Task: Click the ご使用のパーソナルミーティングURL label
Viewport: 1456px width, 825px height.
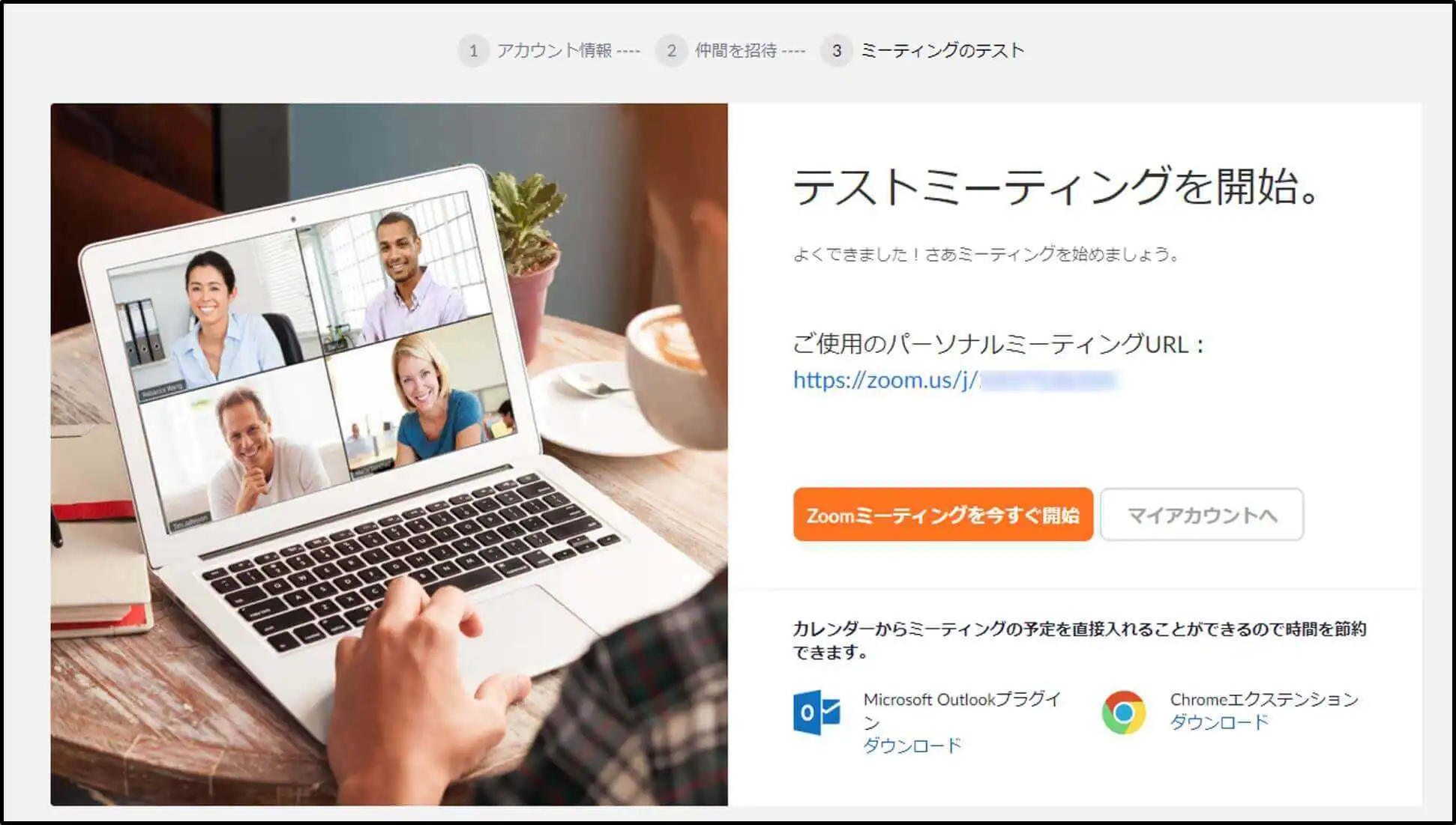Action: 999,345
